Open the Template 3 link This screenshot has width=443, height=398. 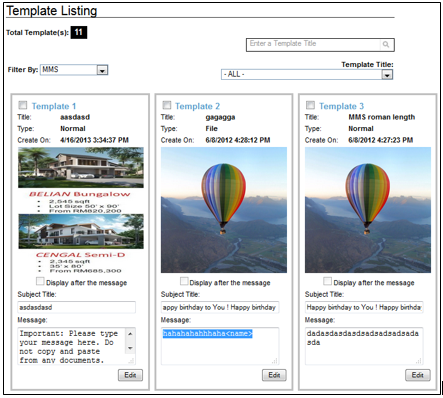click(x=341, y=106)
